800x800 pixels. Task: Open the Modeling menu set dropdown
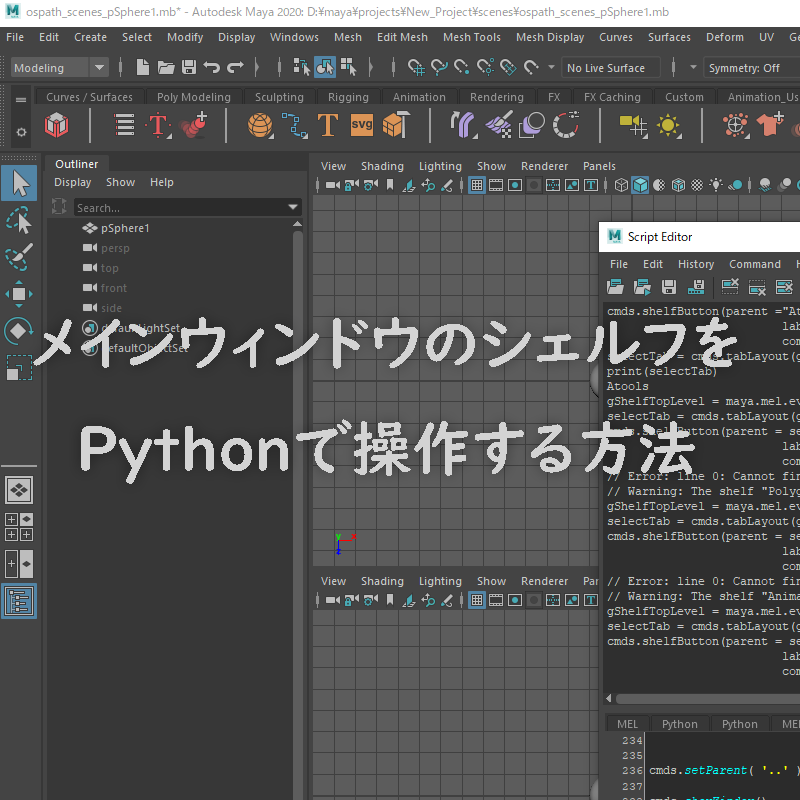(55, 67)
